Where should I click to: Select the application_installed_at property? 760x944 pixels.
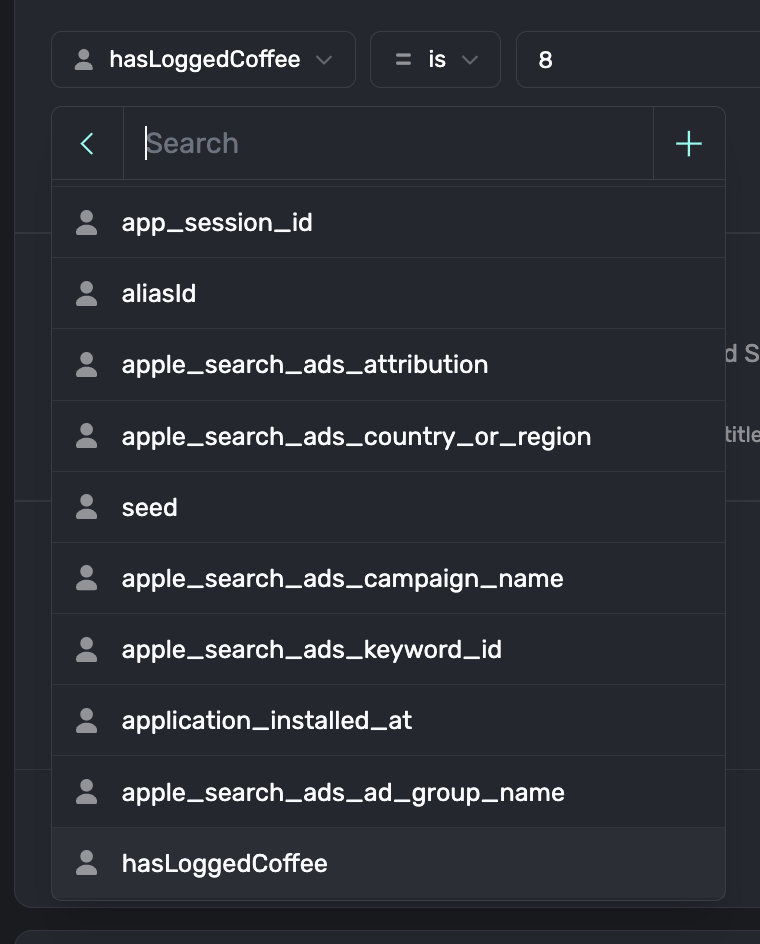[267, 721]
